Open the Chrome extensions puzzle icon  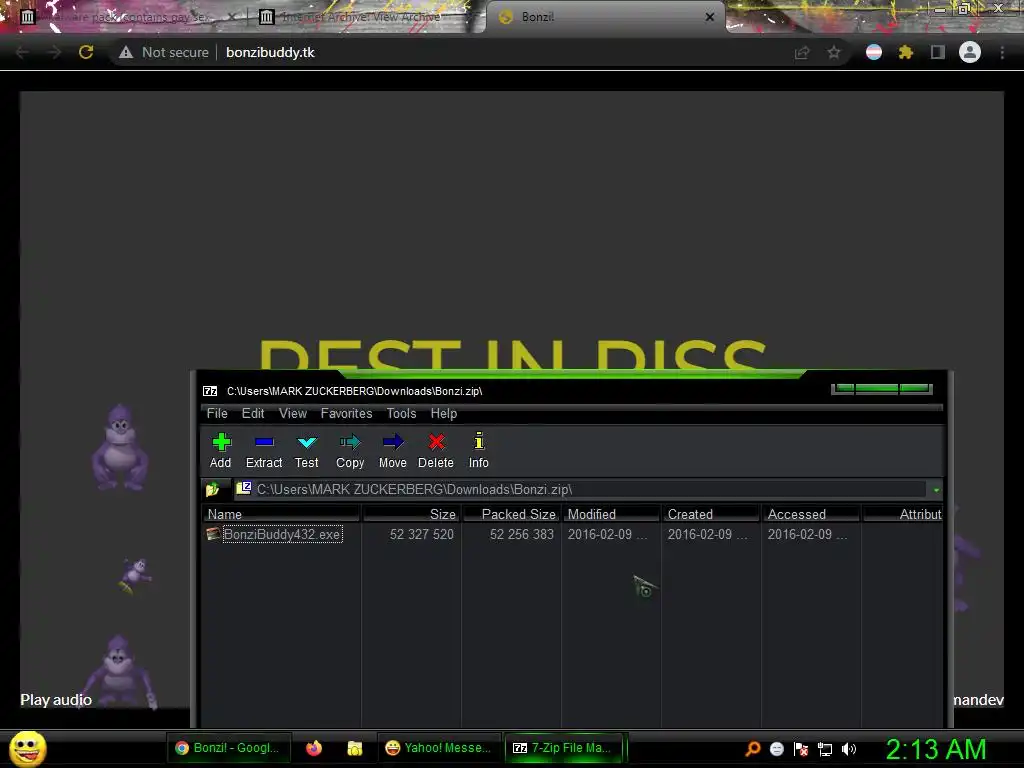click(905, 52)
